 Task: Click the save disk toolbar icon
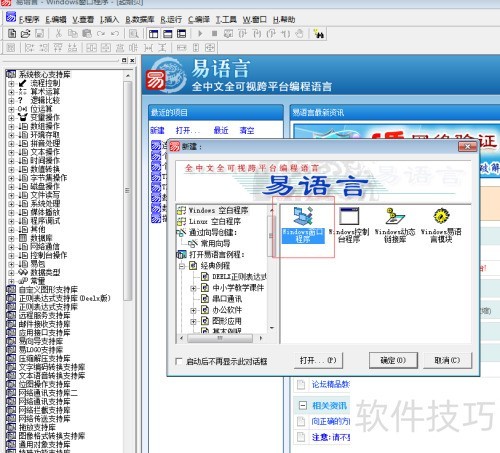39,34
